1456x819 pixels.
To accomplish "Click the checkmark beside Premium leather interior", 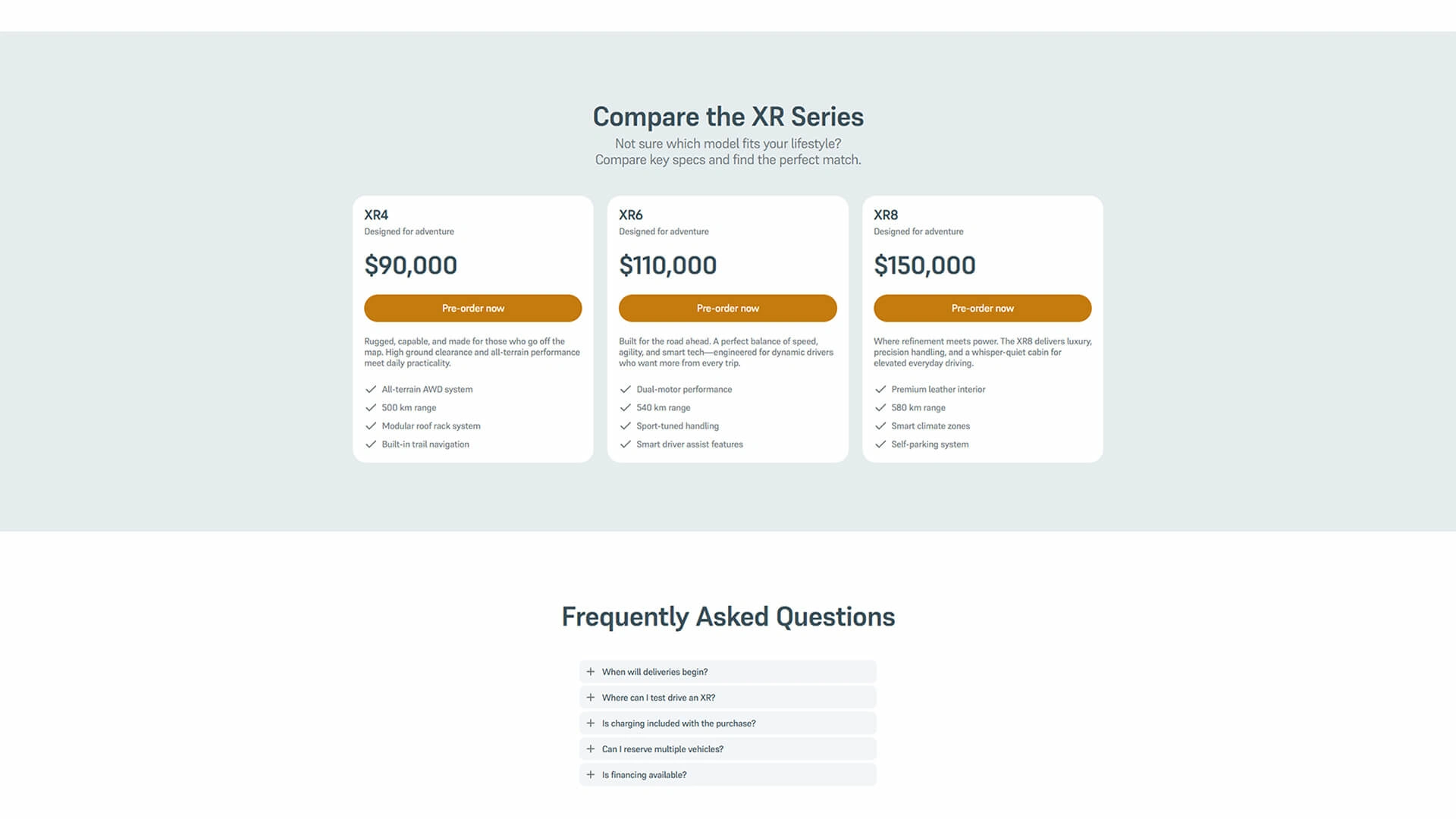I will coord(880,389).
